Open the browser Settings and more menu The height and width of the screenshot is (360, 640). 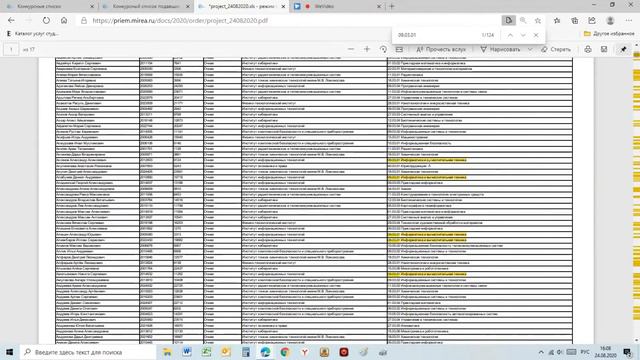point(629,20)
